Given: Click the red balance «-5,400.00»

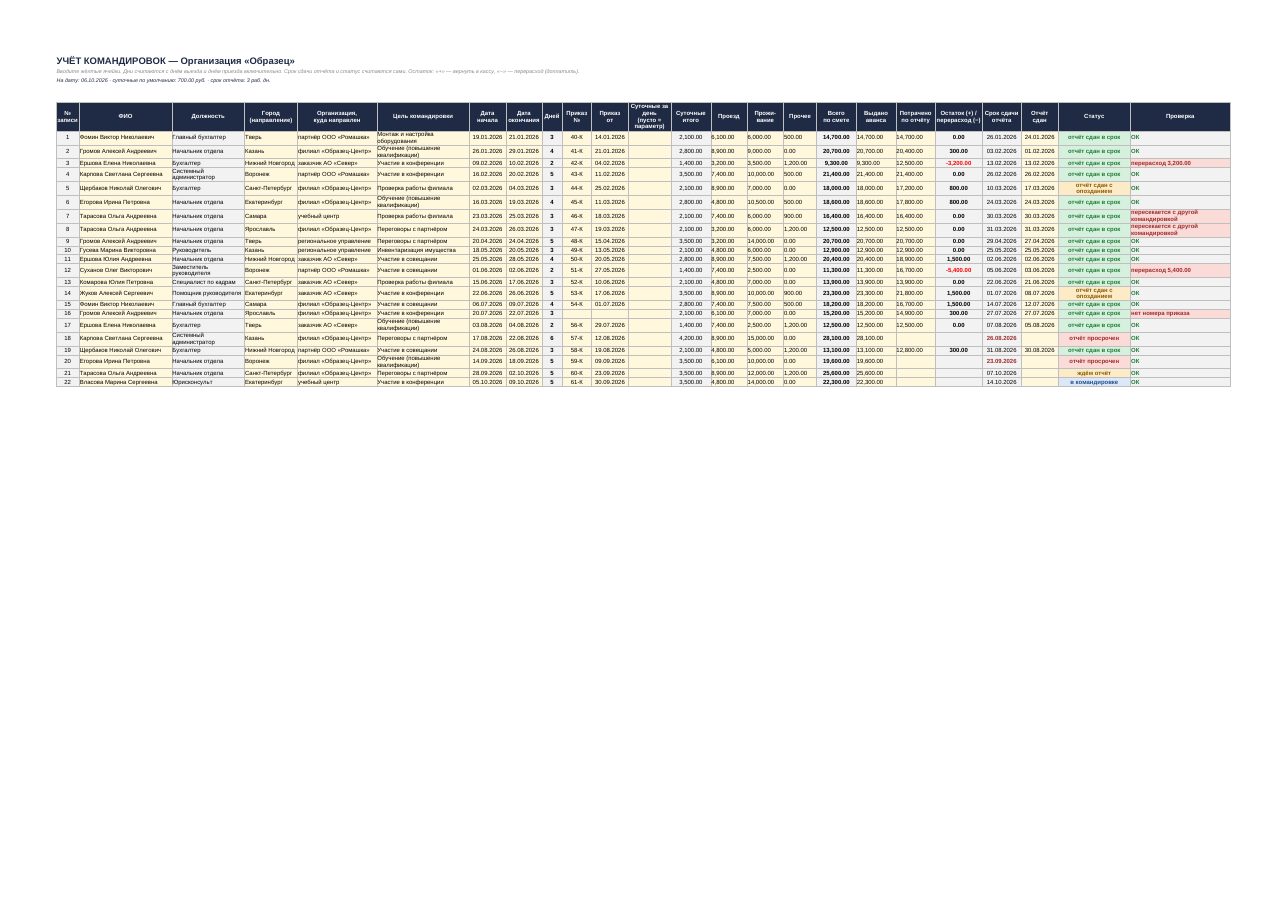Looking at the screenshot, I should click(x=958, y=270).
